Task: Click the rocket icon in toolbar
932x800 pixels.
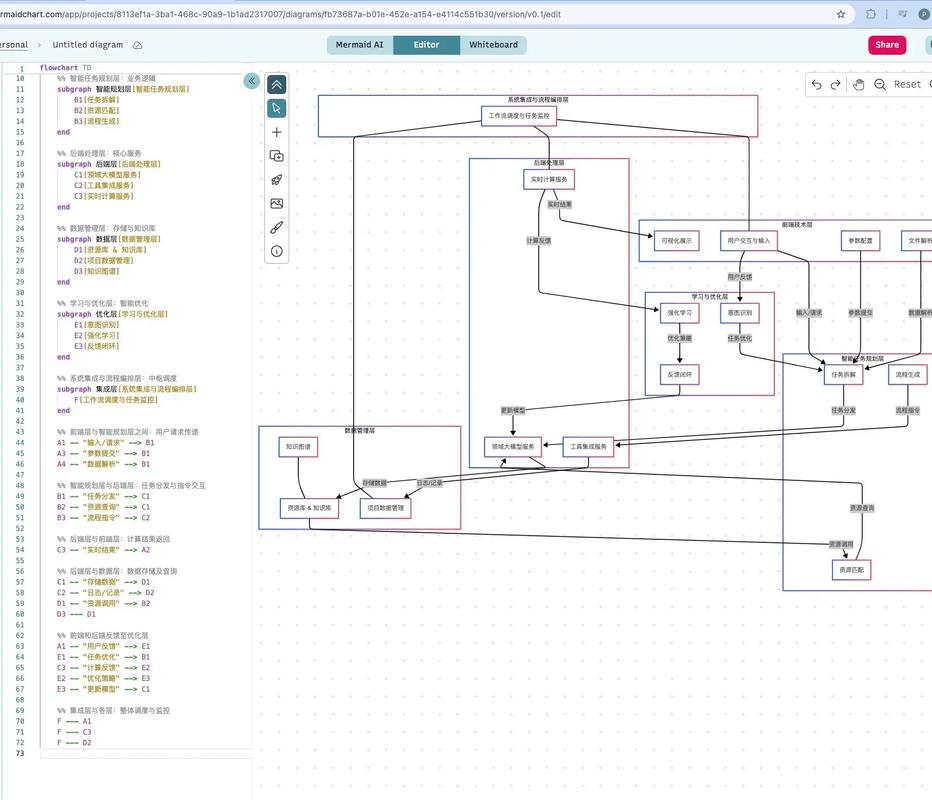Action: coord(277,180)
